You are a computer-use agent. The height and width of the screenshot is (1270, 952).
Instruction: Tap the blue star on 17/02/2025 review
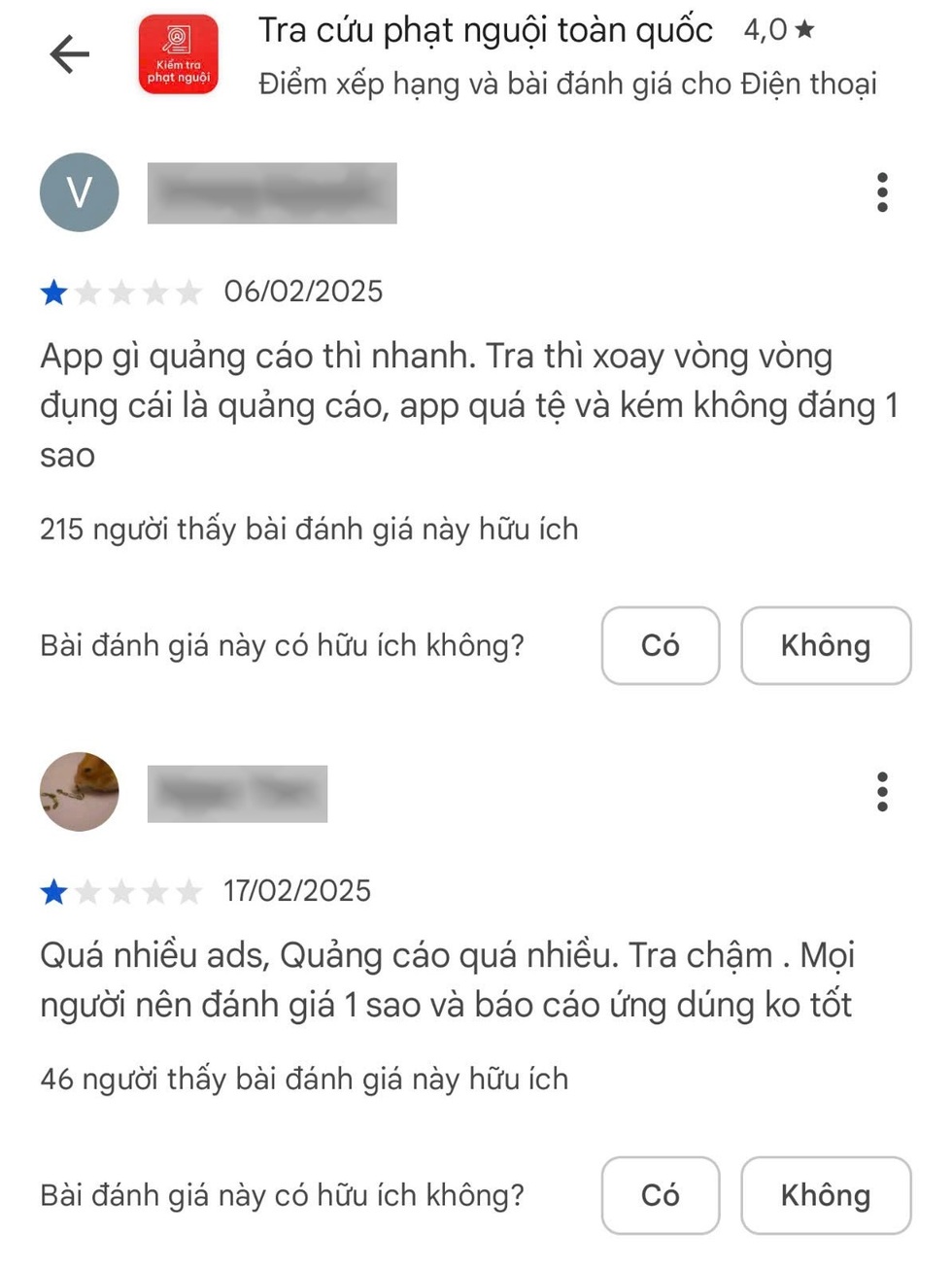pyautogui.click(x=54, y=891)
